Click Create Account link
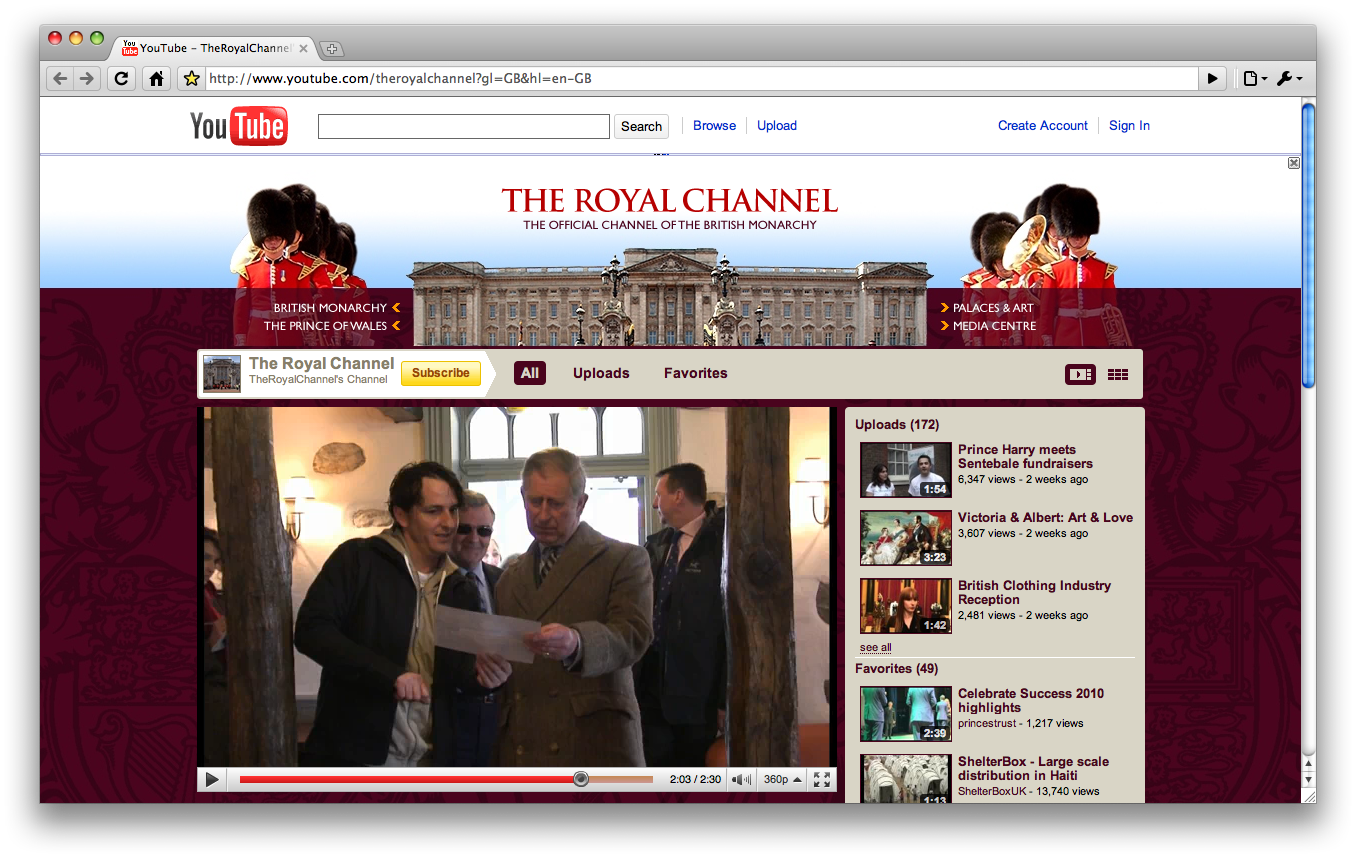Image resolution: width=1356 pixels, height=858 pixels. coord(1043,126)
